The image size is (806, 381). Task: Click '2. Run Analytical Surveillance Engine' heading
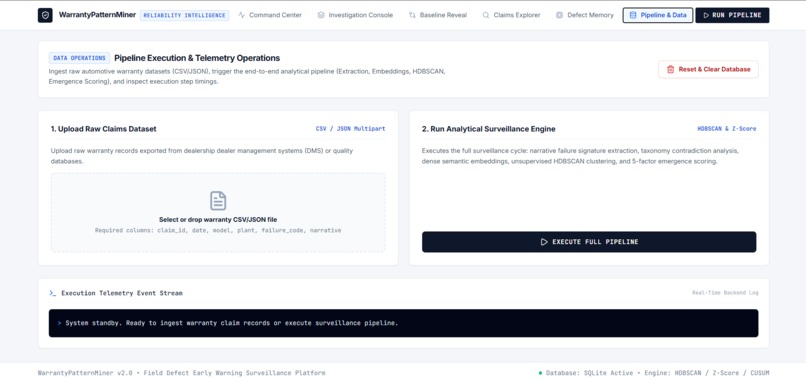pos(488,129)
